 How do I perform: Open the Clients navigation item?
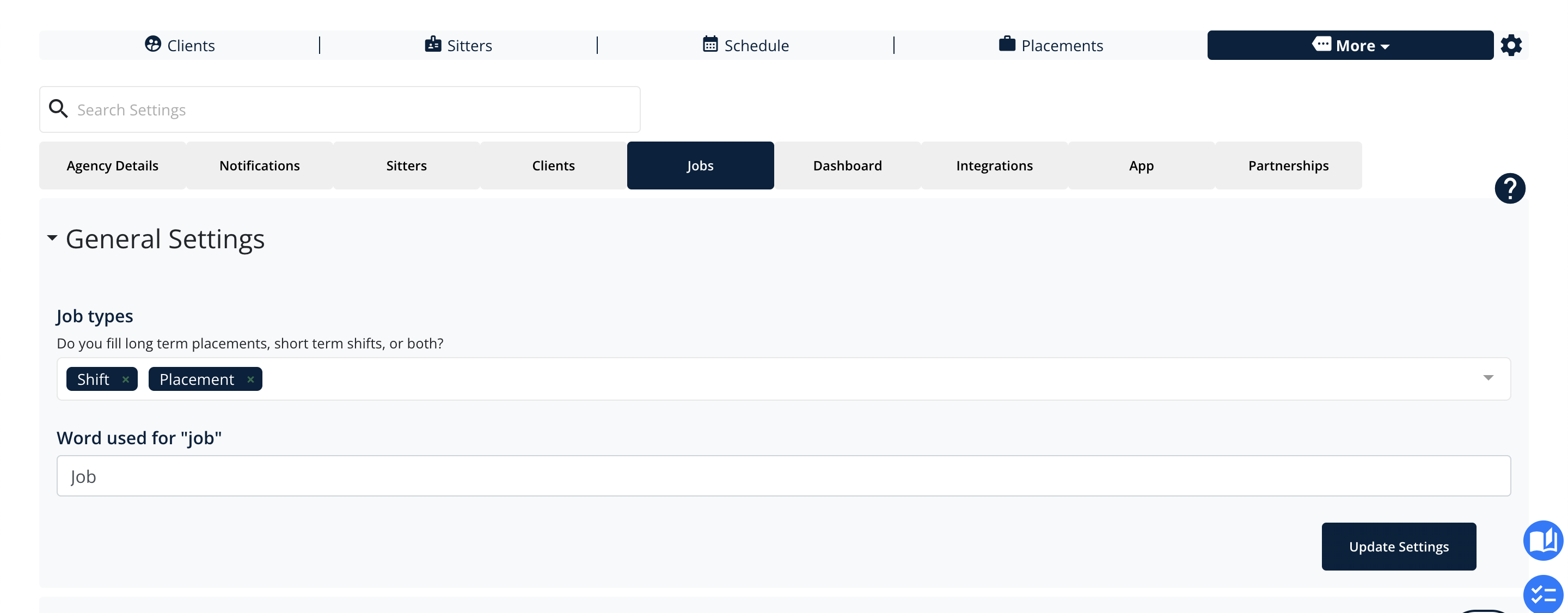click(180, 45)
